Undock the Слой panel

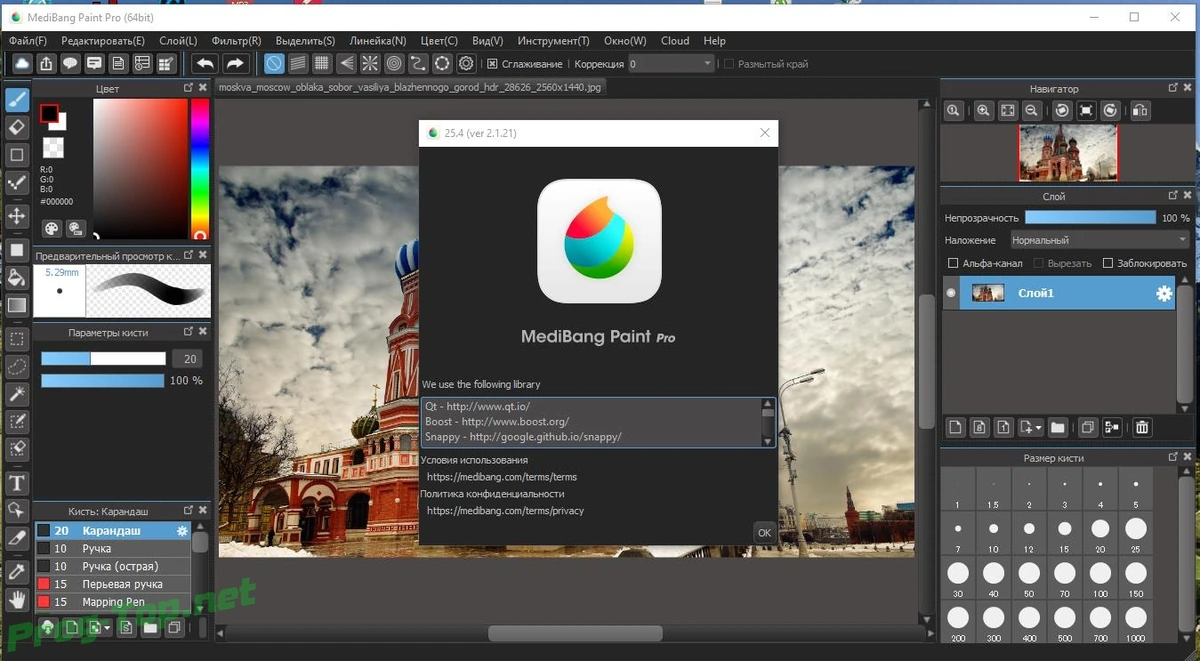coord(1173,196)
